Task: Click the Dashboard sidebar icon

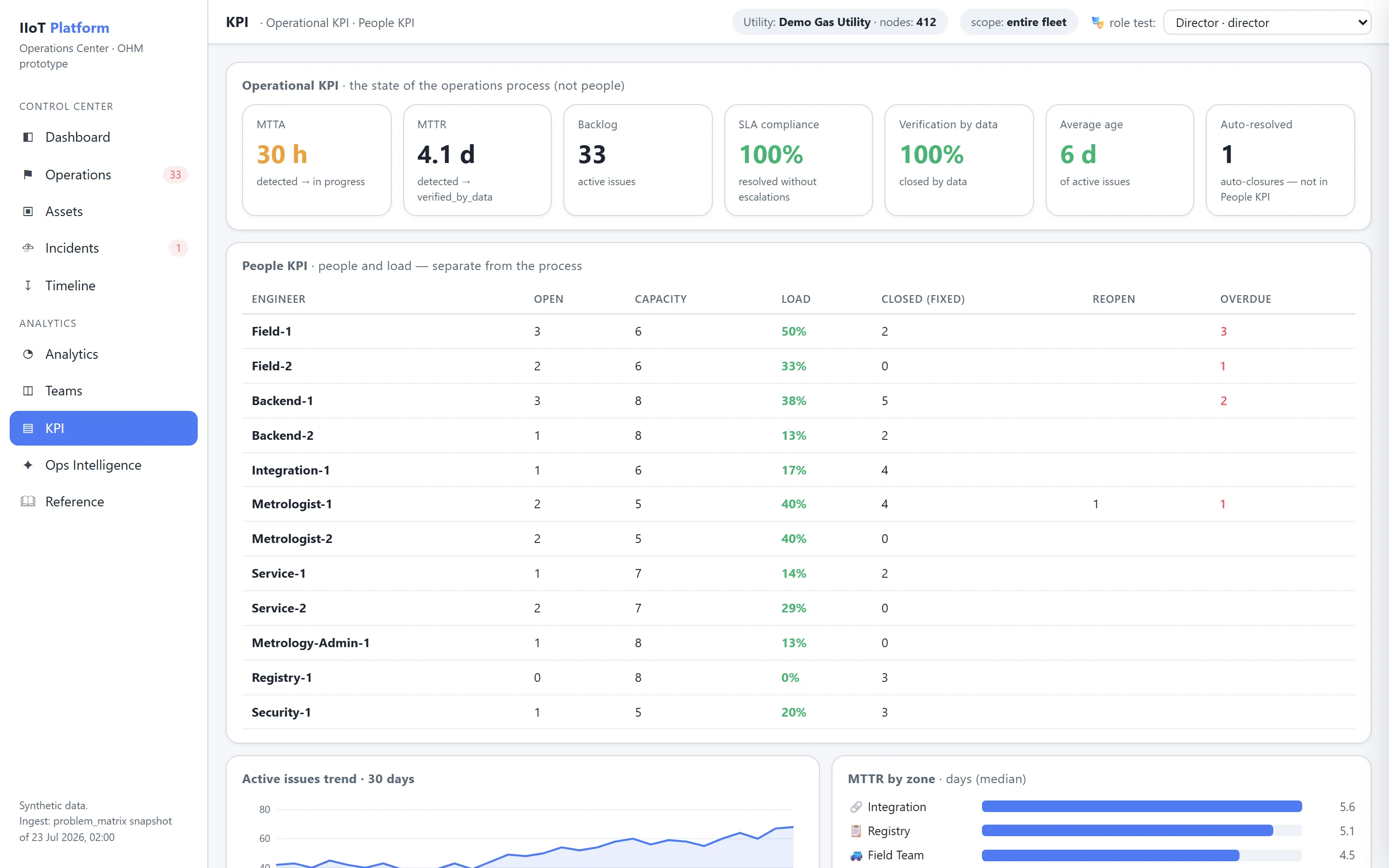Action: [27, 137]
